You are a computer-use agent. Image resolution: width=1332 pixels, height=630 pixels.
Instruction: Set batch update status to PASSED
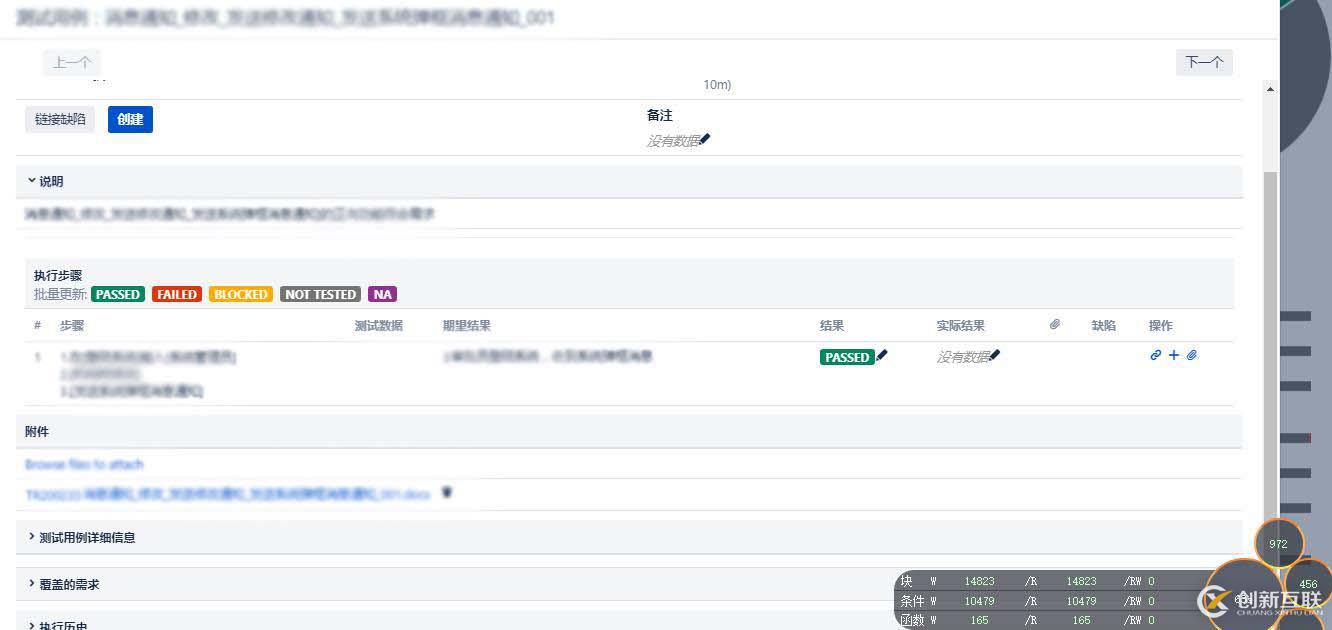point(117,294)
